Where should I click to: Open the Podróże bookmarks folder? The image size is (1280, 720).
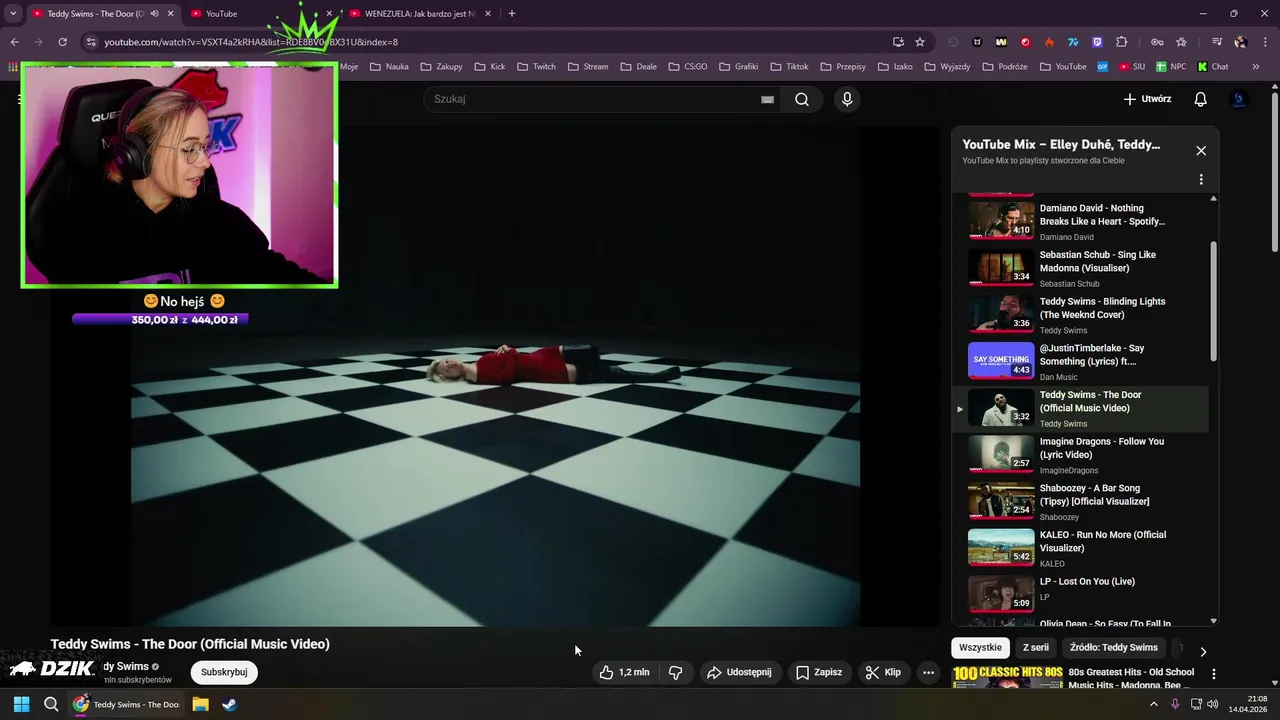[x=1005, y=67]
